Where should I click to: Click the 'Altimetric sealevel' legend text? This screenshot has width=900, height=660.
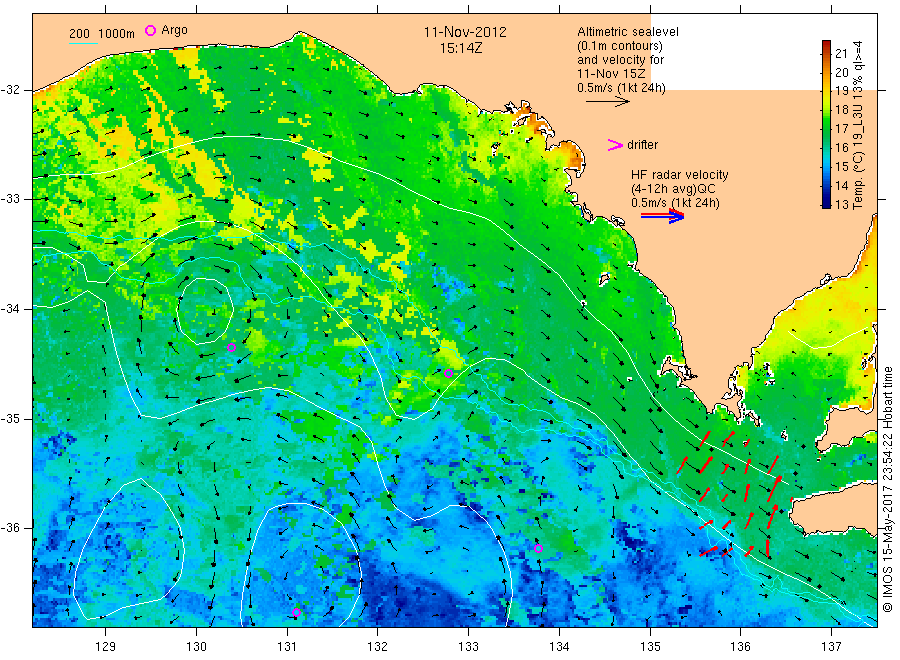coord(628,32)
